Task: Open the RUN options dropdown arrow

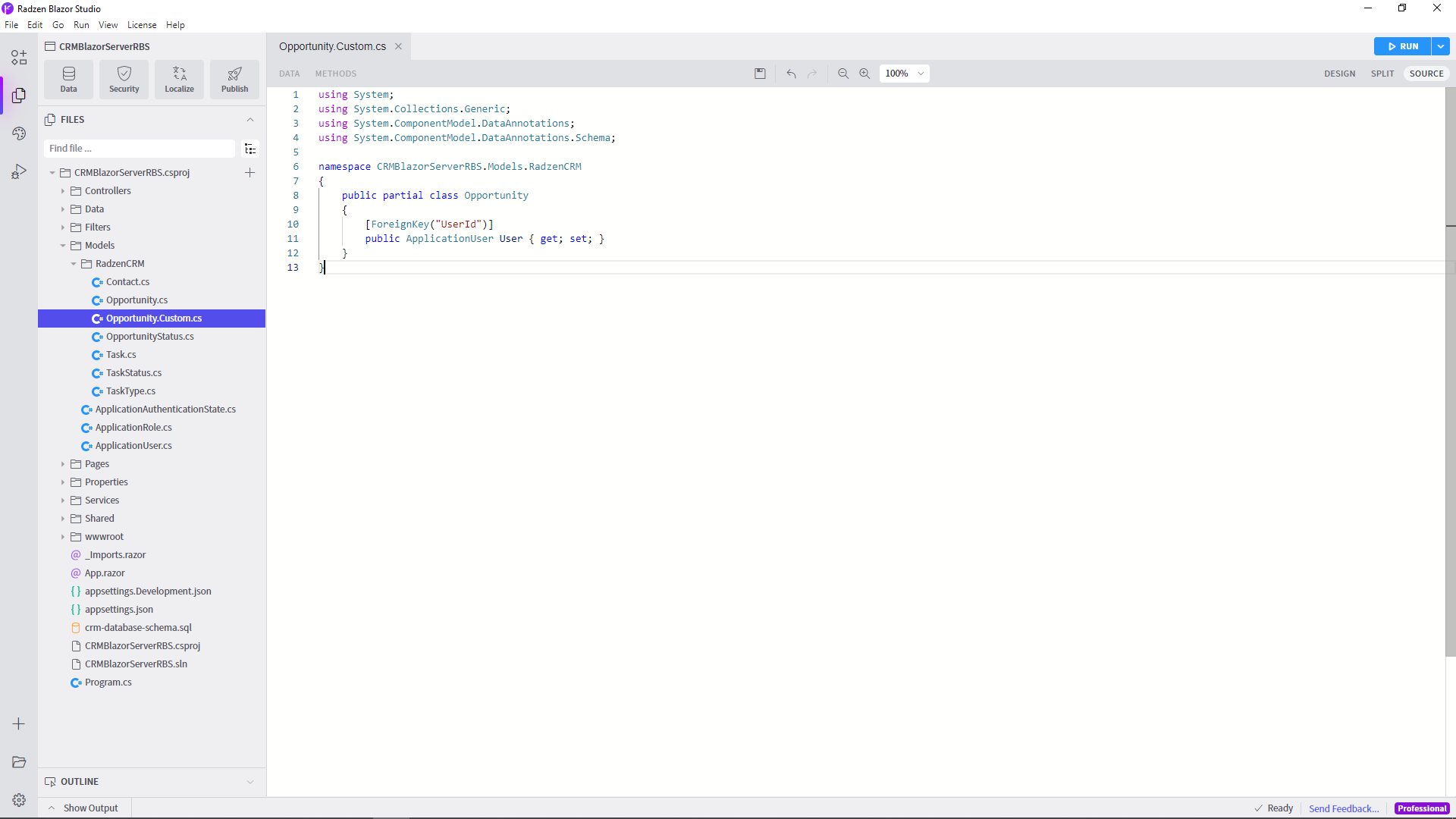Action: (x=1440, y=46)
